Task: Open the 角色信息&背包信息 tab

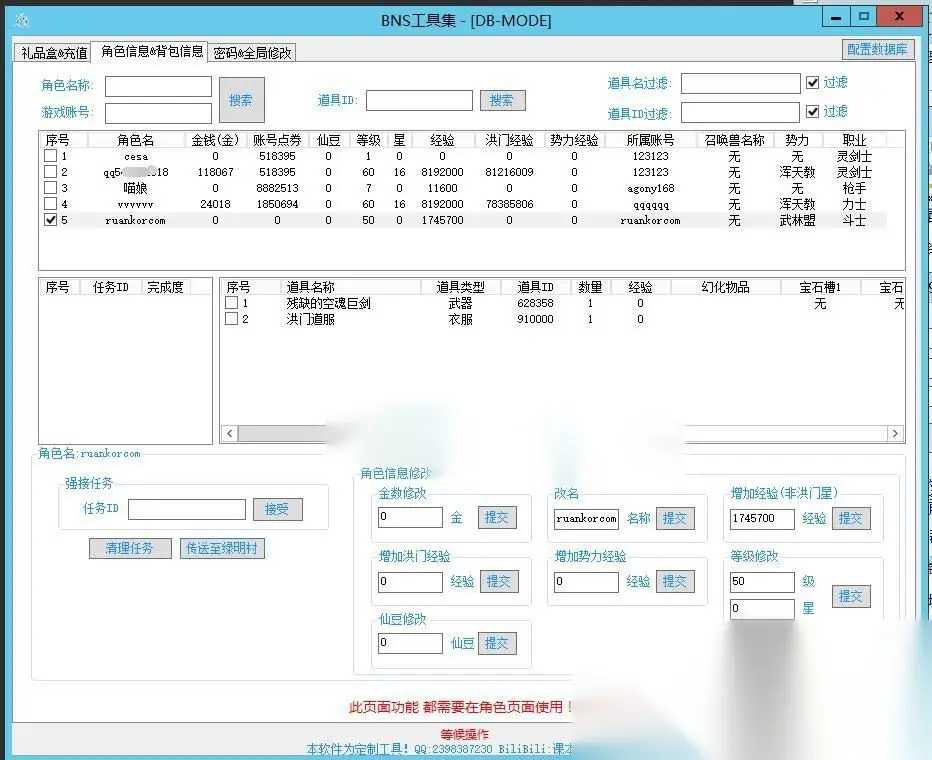Action: (x=152, y=51)
